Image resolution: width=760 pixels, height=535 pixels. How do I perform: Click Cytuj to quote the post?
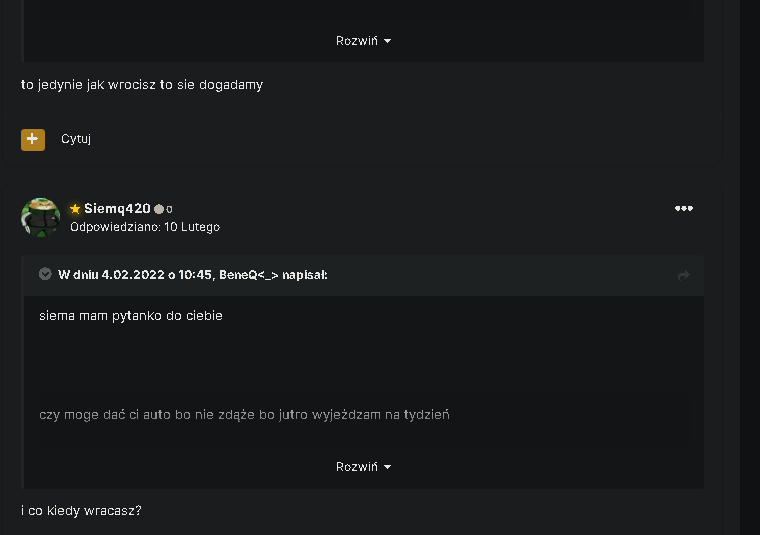[x=76, y=139]
